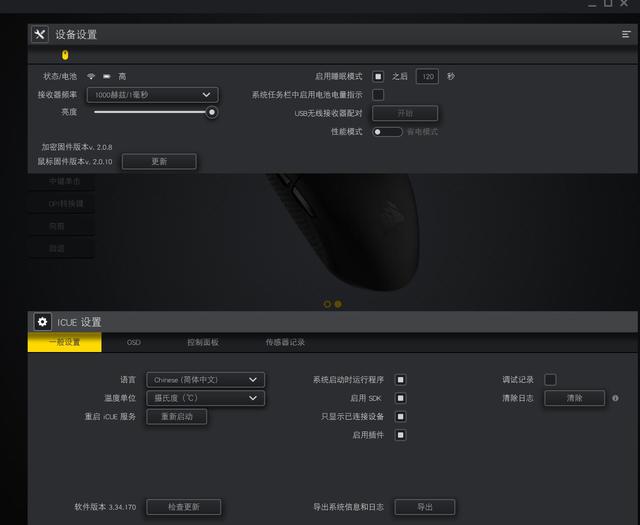Click the 亮度 brightness slider handle
Screen dimensions: 640x525
(211, 112)
